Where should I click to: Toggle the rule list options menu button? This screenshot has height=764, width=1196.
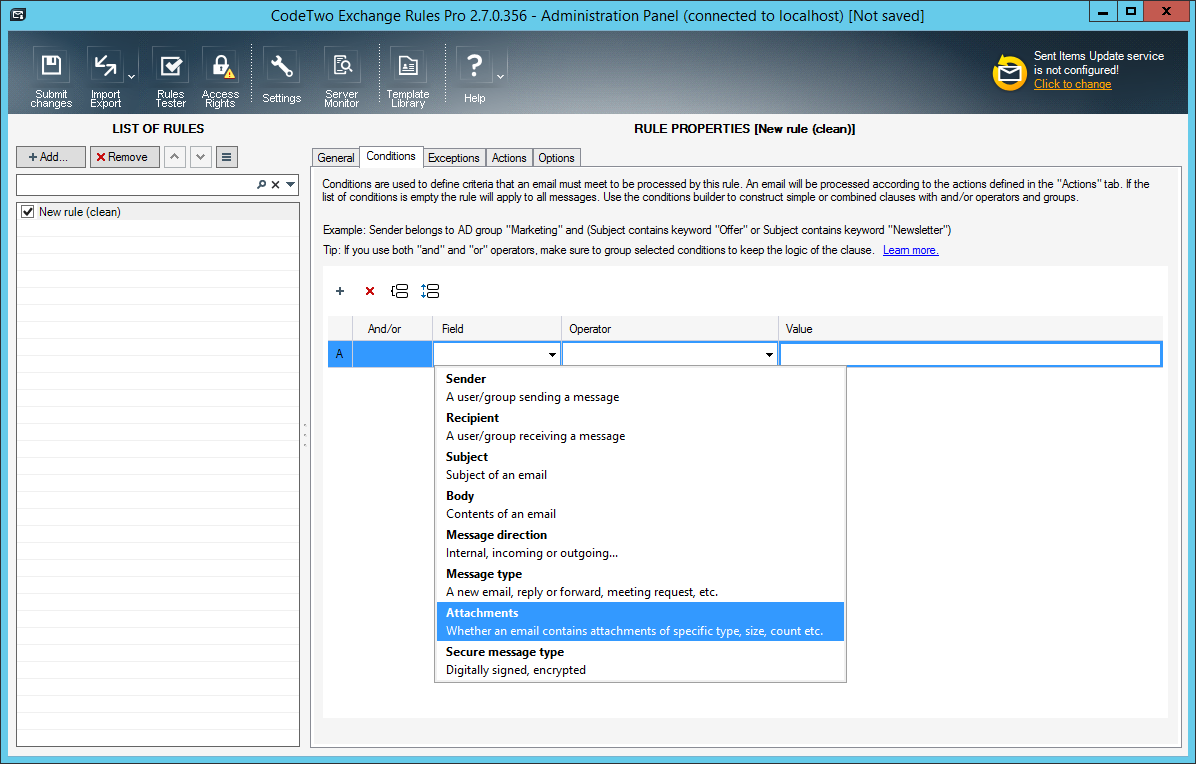tap(226, 156)
